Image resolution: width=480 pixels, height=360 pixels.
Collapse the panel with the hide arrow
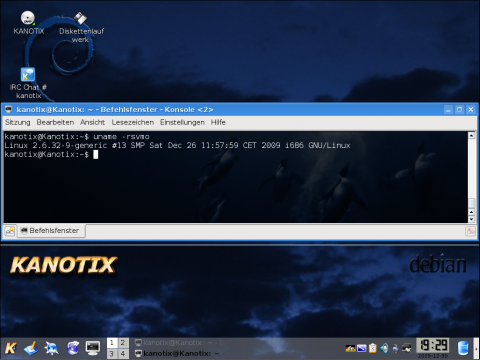click(x=476, y=348)
